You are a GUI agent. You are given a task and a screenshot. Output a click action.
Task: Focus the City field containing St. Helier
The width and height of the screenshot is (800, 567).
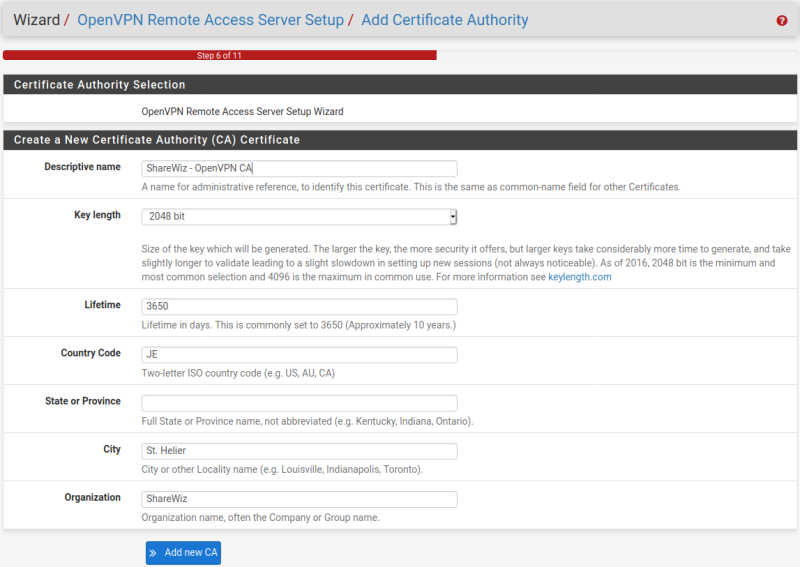[299, 451]
